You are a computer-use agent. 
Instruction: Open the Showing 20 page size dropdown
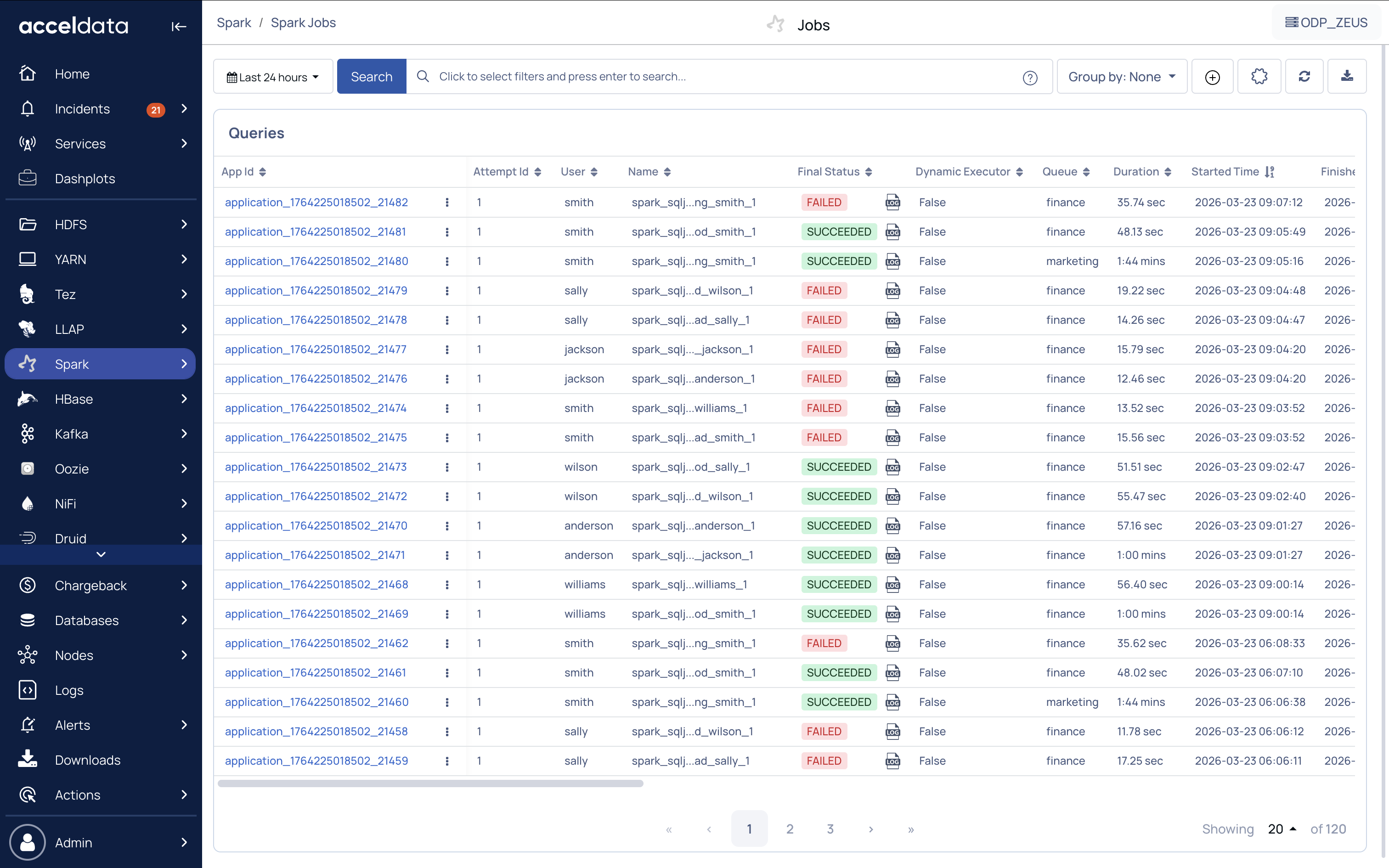(1282, 829)
